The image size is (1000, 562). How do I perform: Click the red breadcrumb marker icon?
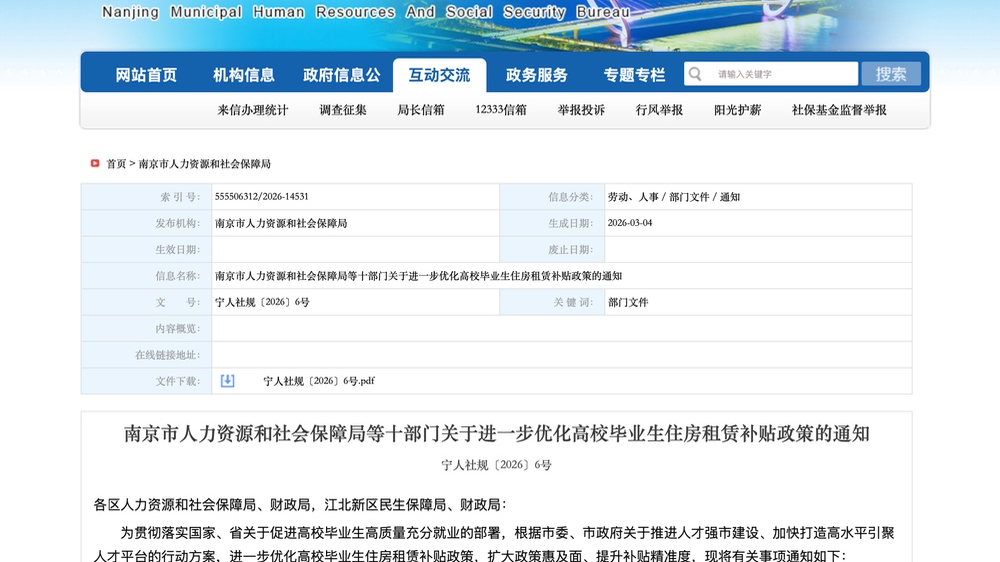95,163
